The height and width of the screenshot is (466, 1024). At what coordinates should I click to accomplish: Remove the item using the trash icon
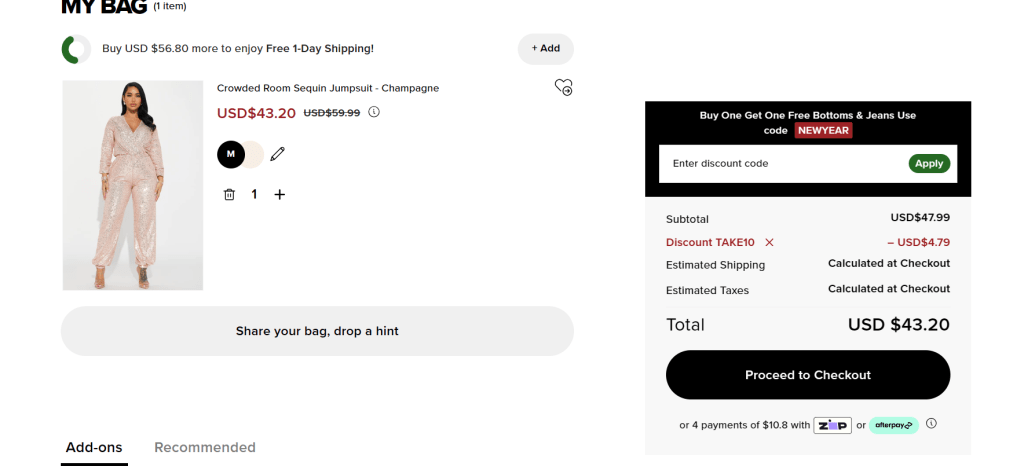pos(229,194)
